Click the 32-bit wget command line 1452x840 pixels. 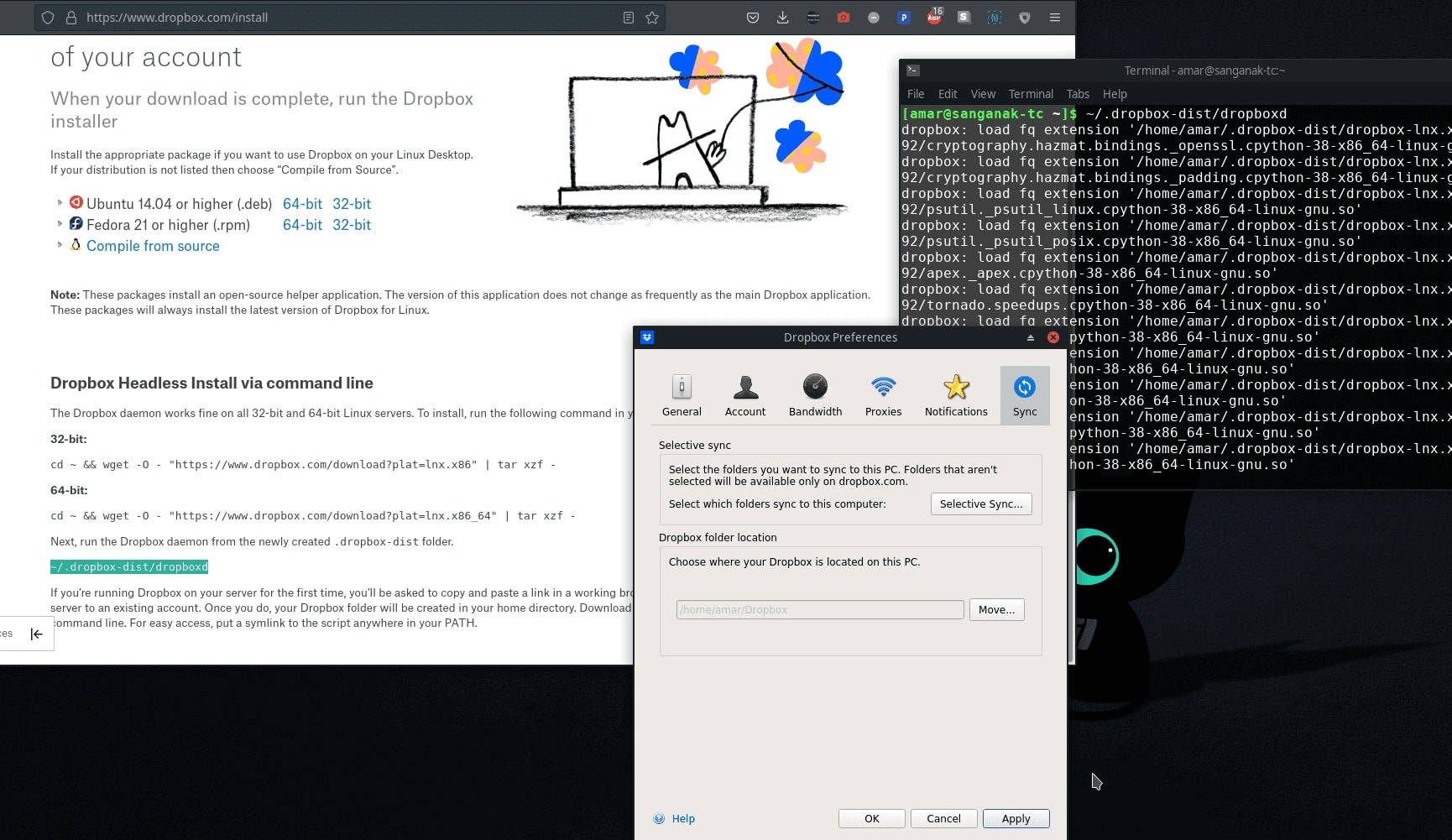[x=303, y=464]
